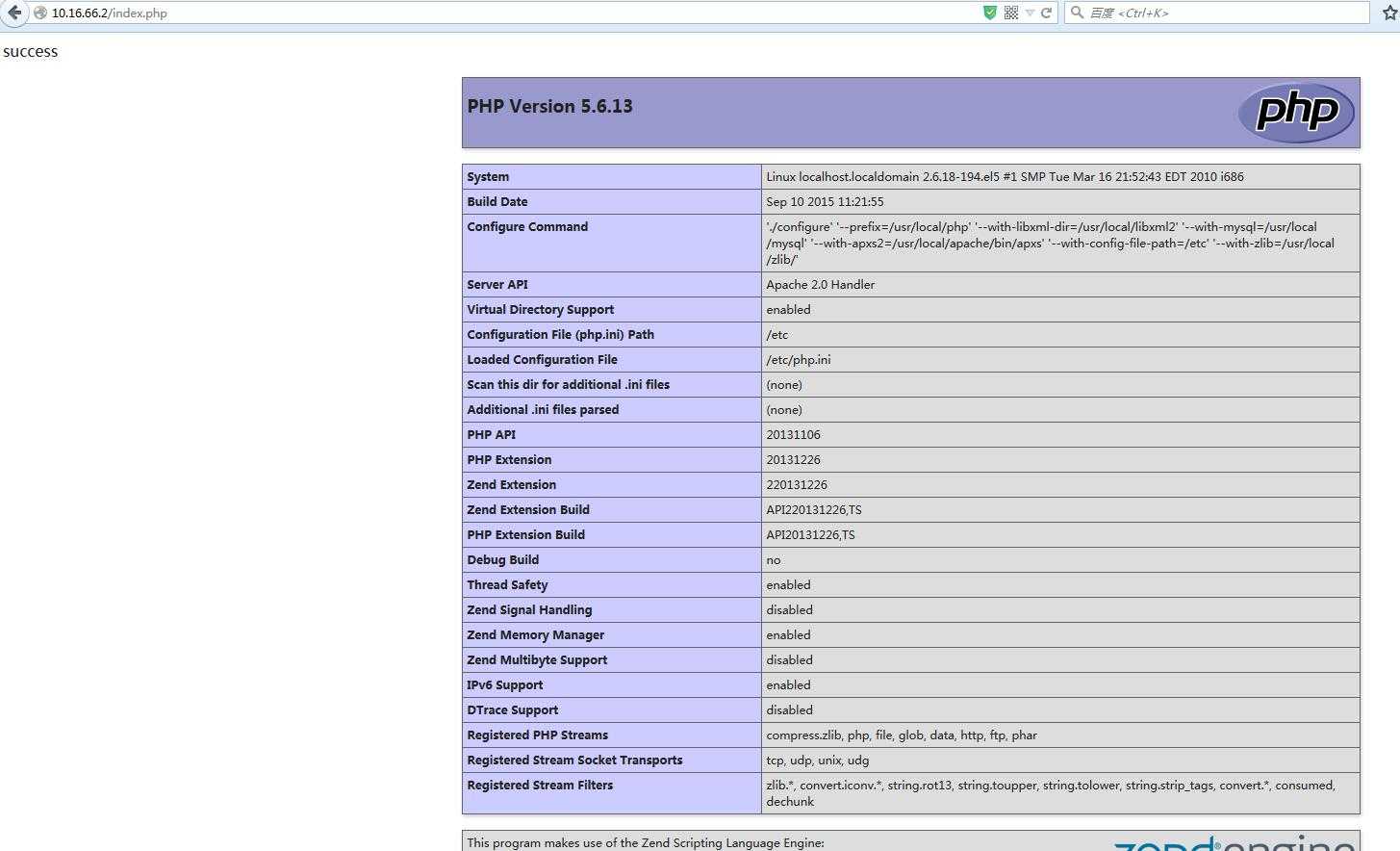
Task: Bookmark this page with the star icon
Action: pyautogui.click(x=1389, y=13)
